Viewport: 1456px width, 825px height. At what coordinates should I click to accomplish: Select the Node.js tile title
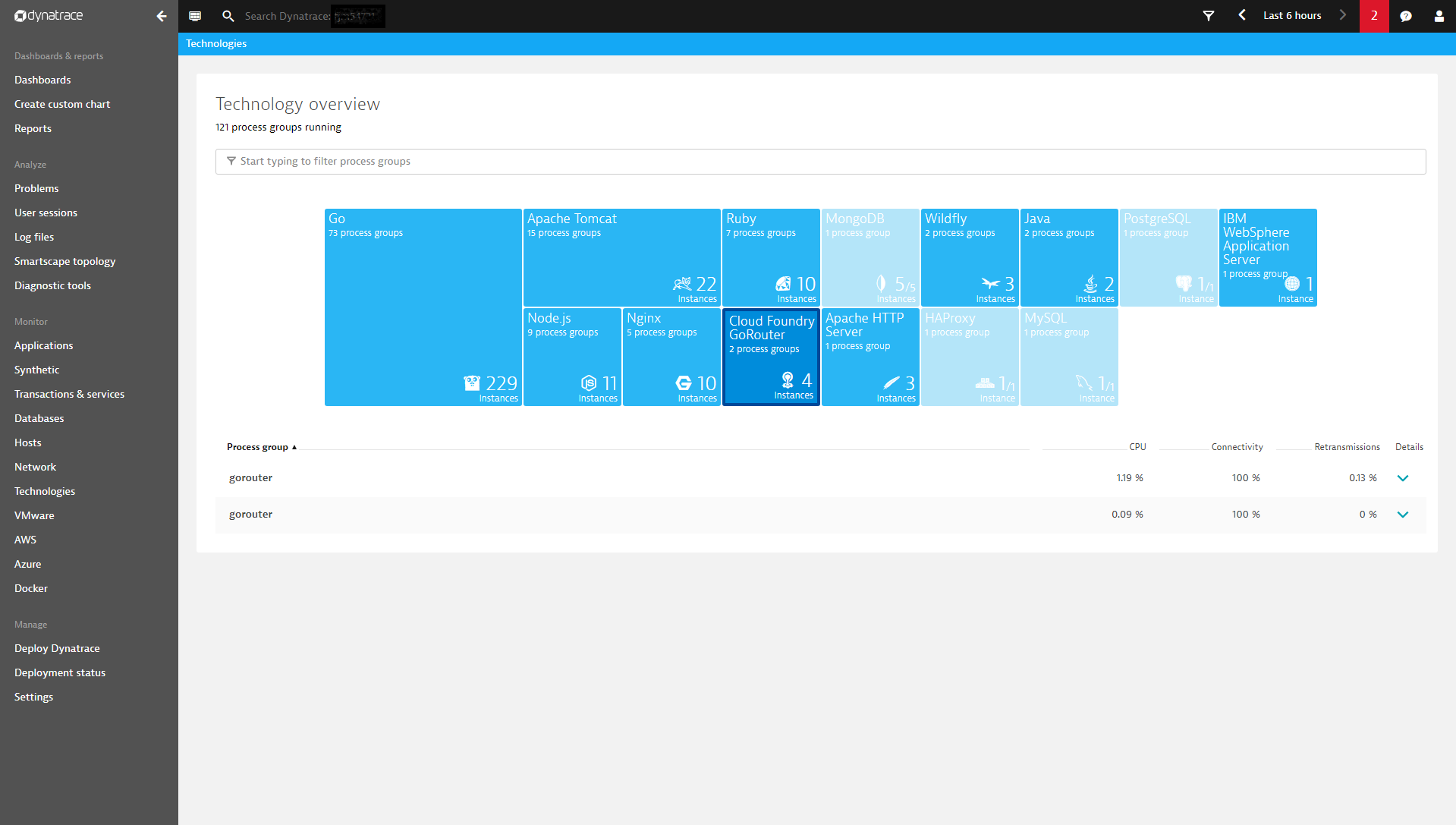549,318
